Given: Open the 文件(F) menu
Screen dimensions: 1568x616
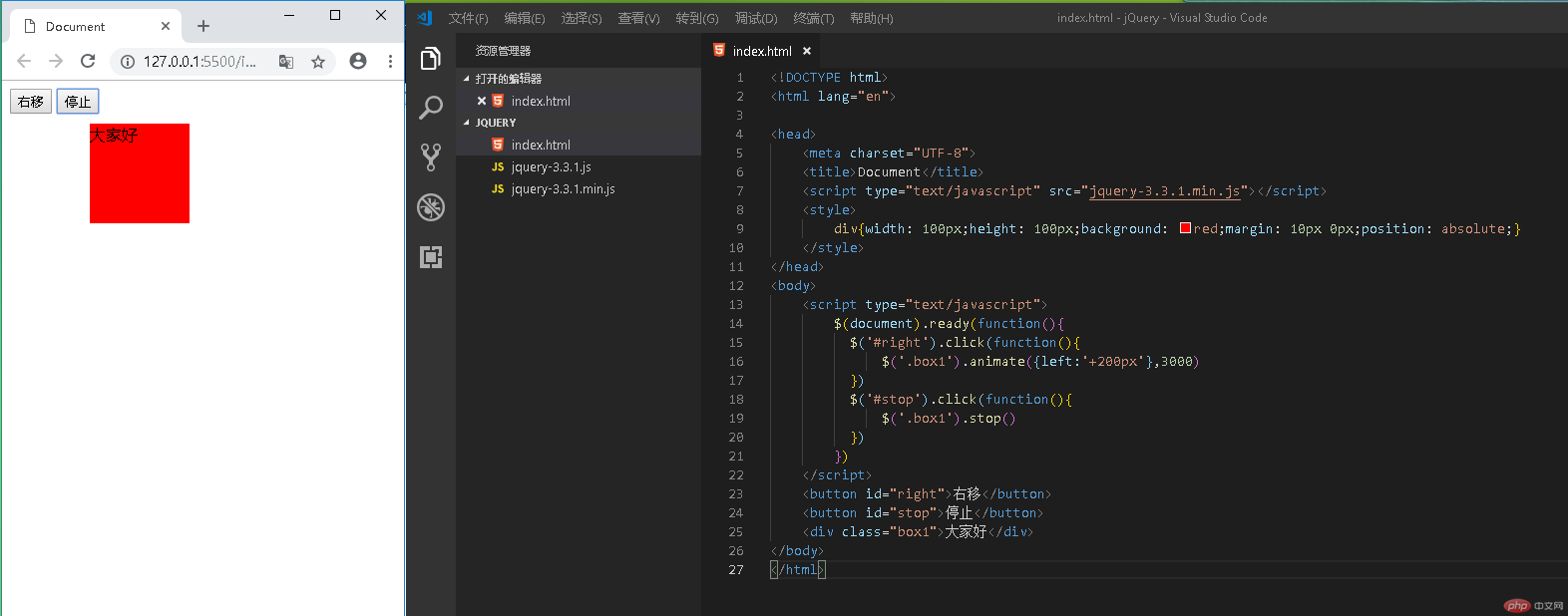Looking at the screenshot, I should coord(468,18).
